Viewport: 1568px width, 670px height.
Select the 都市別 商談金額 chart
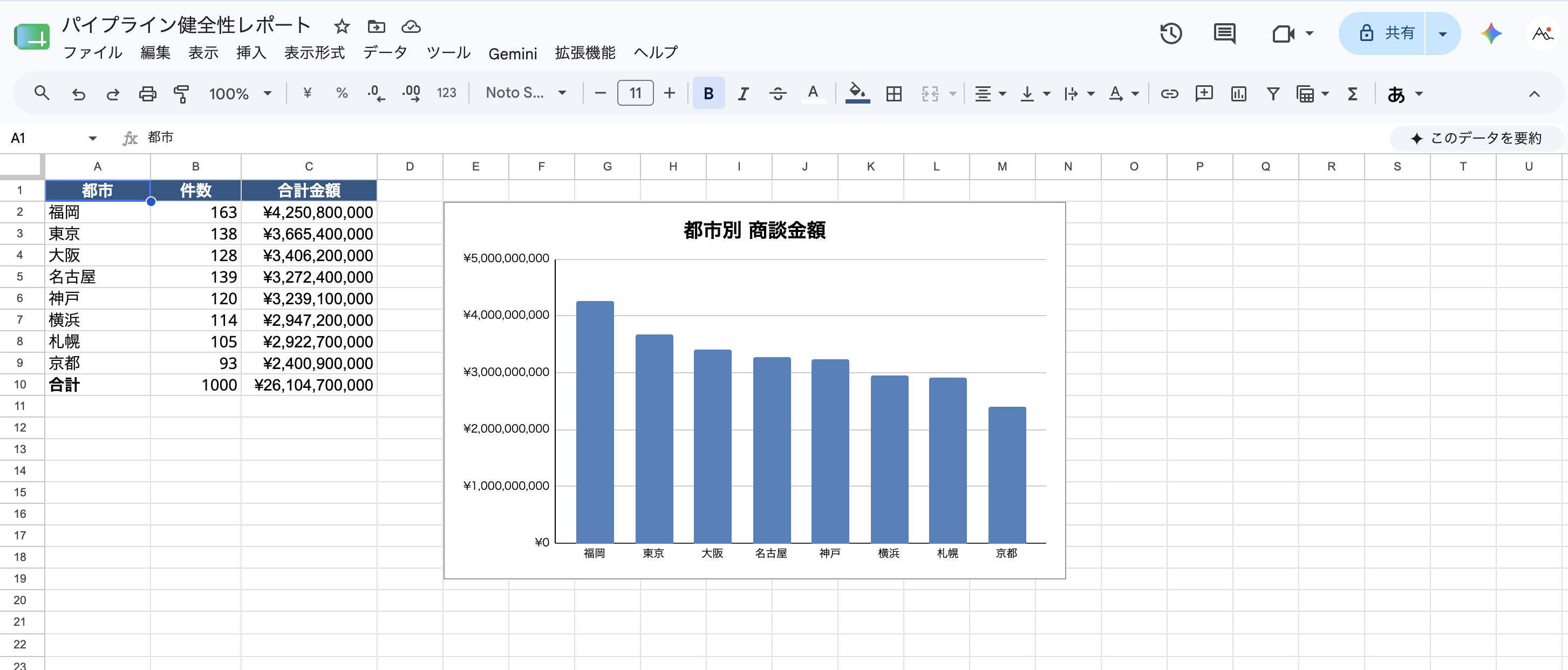coord(755,390)
